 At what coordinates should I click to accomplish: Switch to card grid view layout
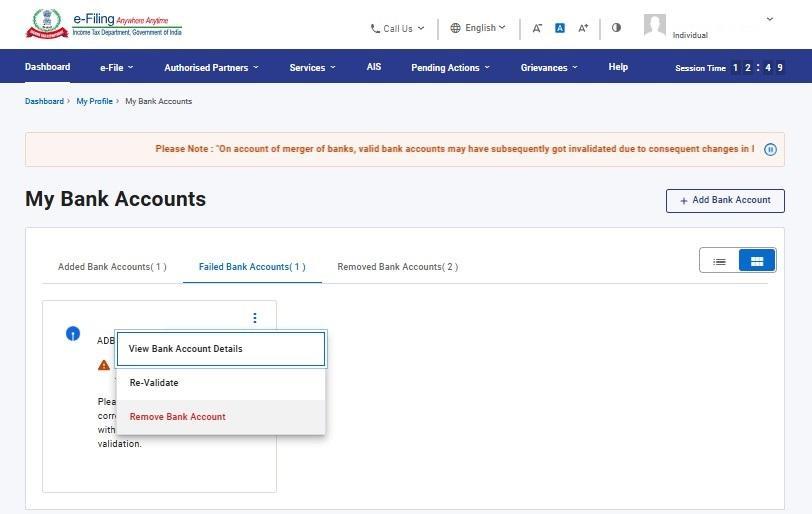click(757, 261)
